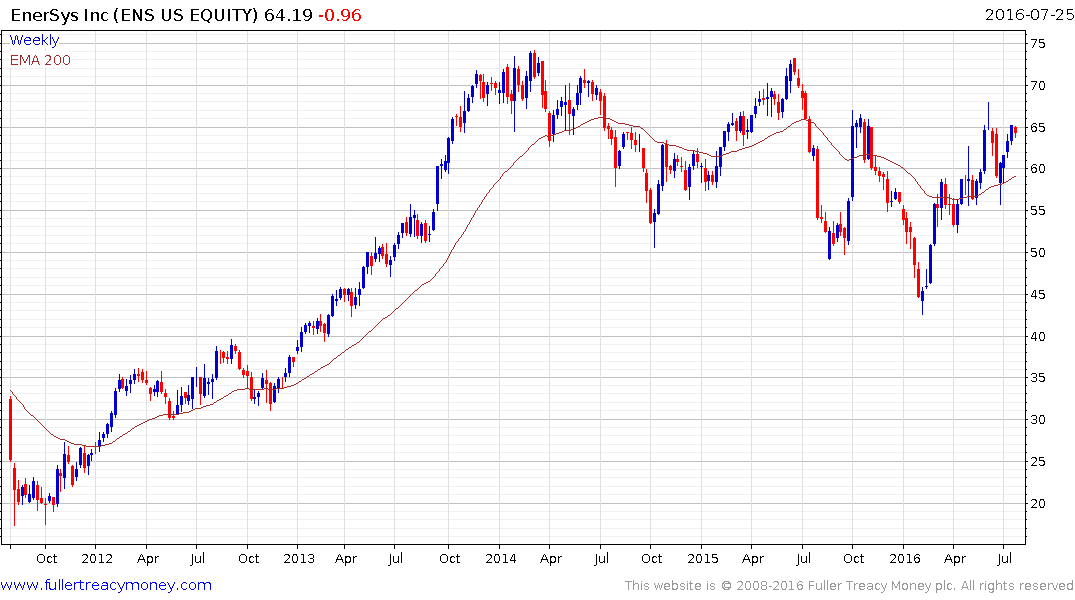
Task: Click the chart title 'EnerSys Inc (ENS US EQUITY)'
Action: 135,15
